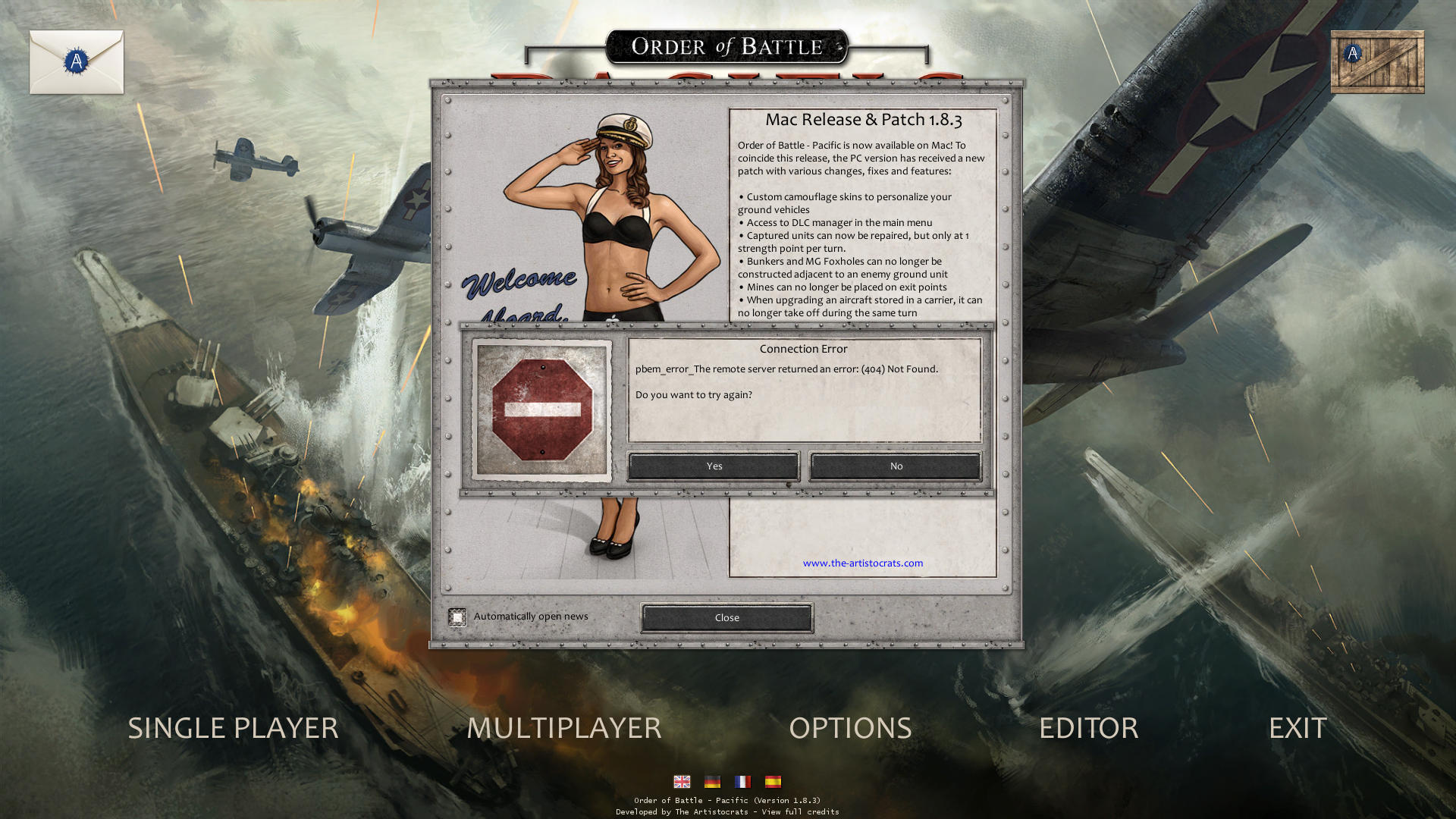Screen dimensions: 1456x819
Task: Click the Mac Release & Patch 1.8.3 title
Action: (x=863, y=120)
